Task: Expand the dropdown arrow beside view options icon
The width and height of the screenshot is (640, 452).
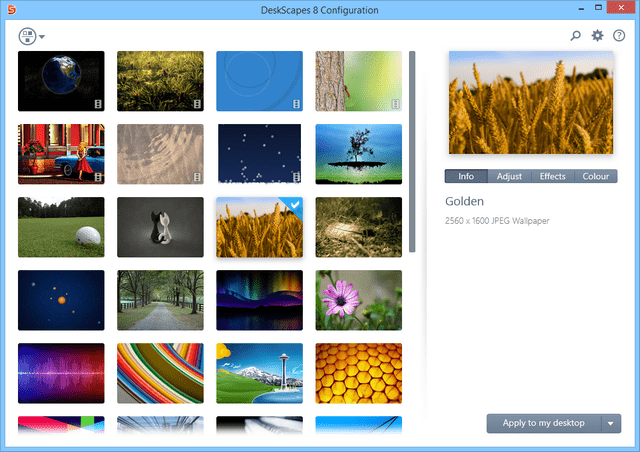Action: tap(42, 37)
